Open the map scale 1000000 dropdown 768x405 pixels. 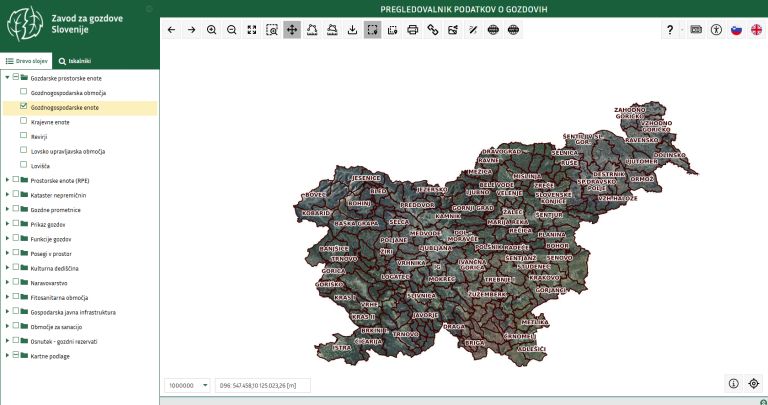(187, 385)
